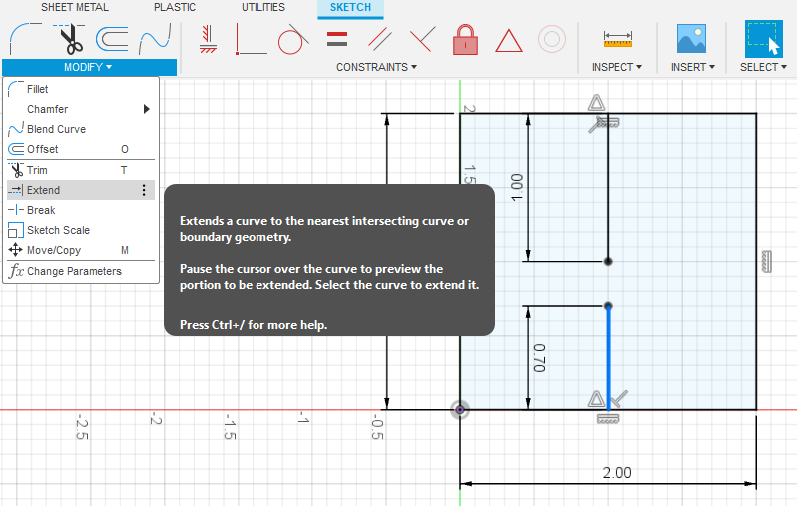The height and width of the screenshot is (506, 797).
Task: Select the Parallel constraint icon
Action: [379, 39]
